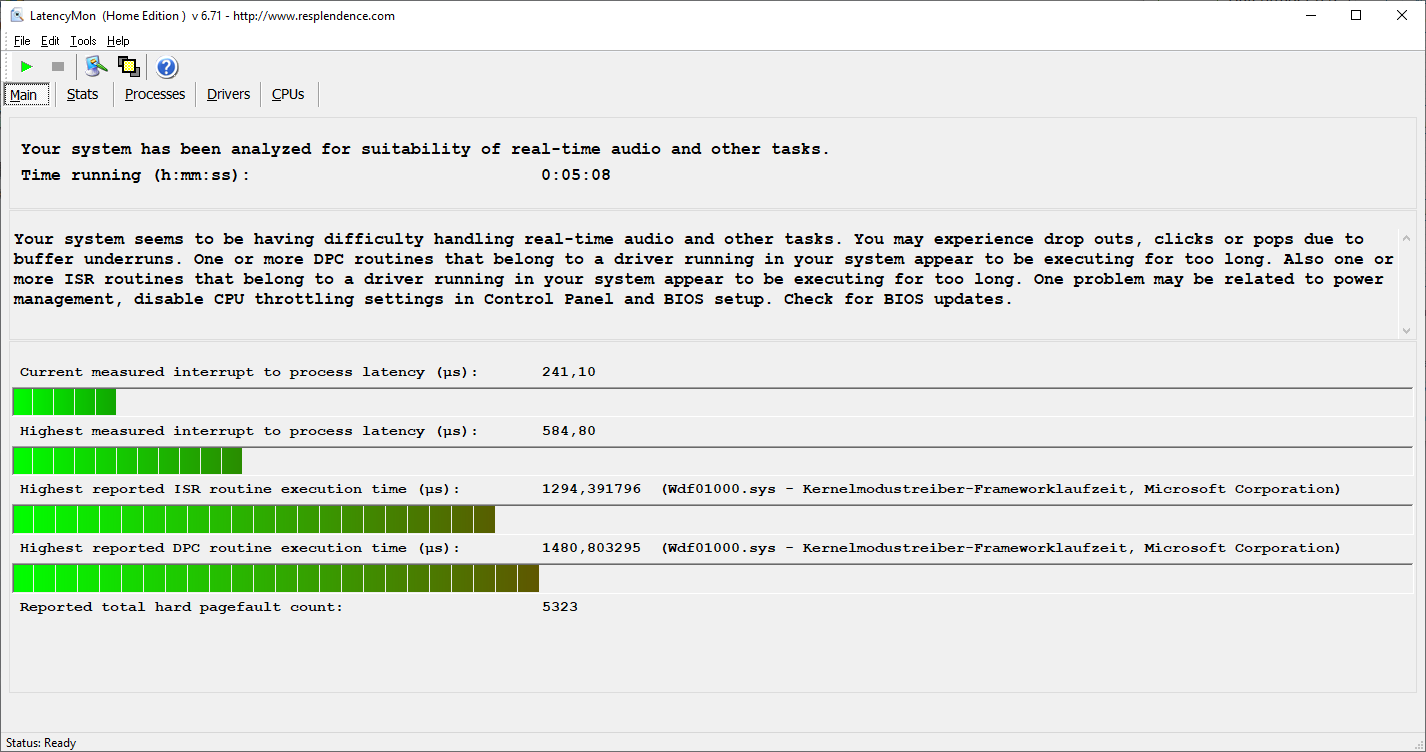Click the current interrupt latency green bar
1426x752 pixels.
(x=64, y=402)
